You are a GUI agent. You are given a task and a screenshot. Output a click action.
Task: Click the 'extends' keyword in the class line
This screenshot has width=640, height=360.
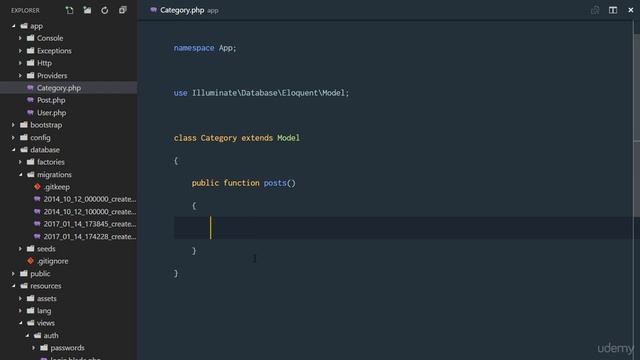click(x=257, y=138)
